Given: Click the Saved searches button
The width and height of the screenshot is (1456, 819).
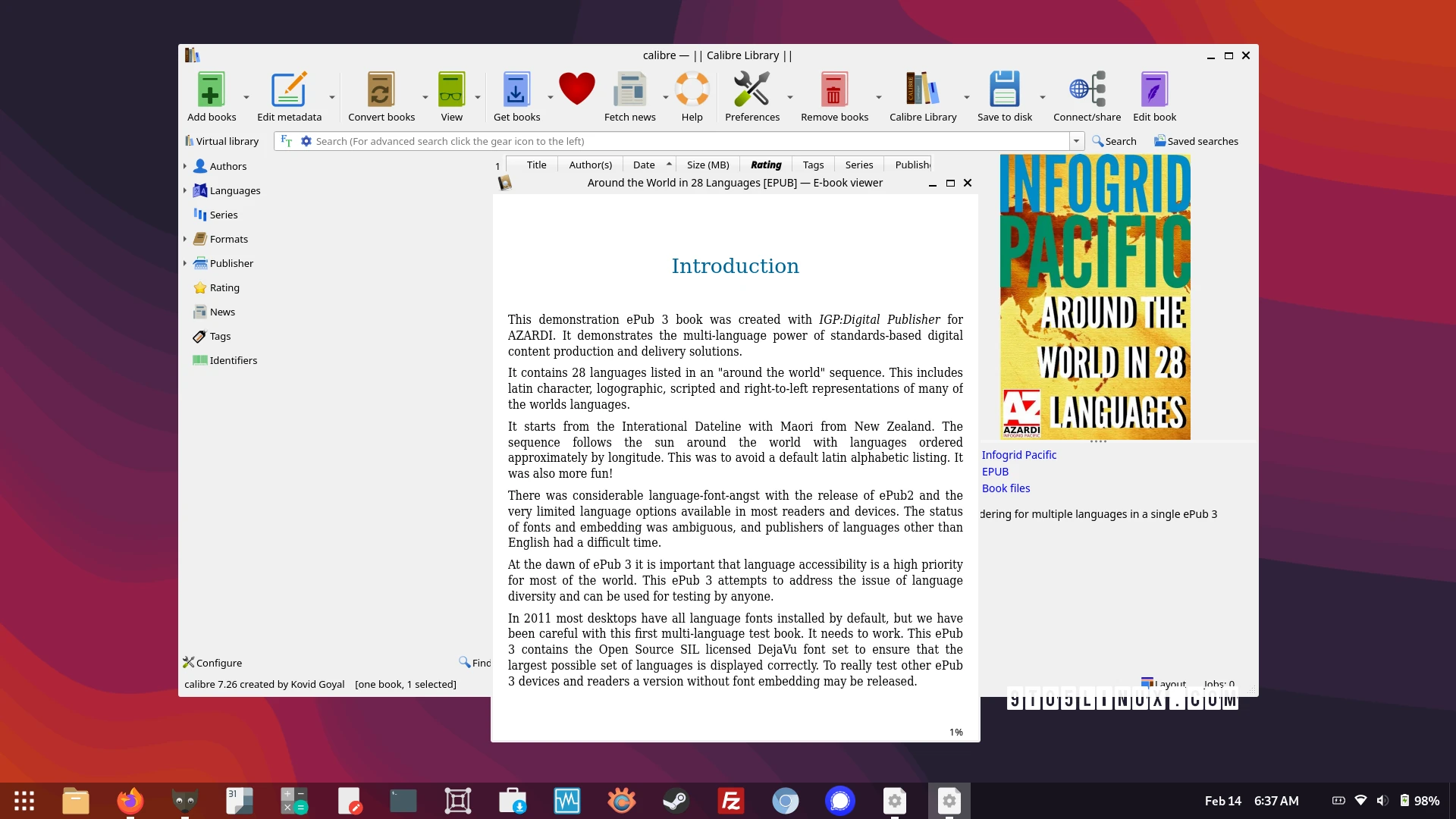Looking at the screenshot, I should tap(1196, 141).
